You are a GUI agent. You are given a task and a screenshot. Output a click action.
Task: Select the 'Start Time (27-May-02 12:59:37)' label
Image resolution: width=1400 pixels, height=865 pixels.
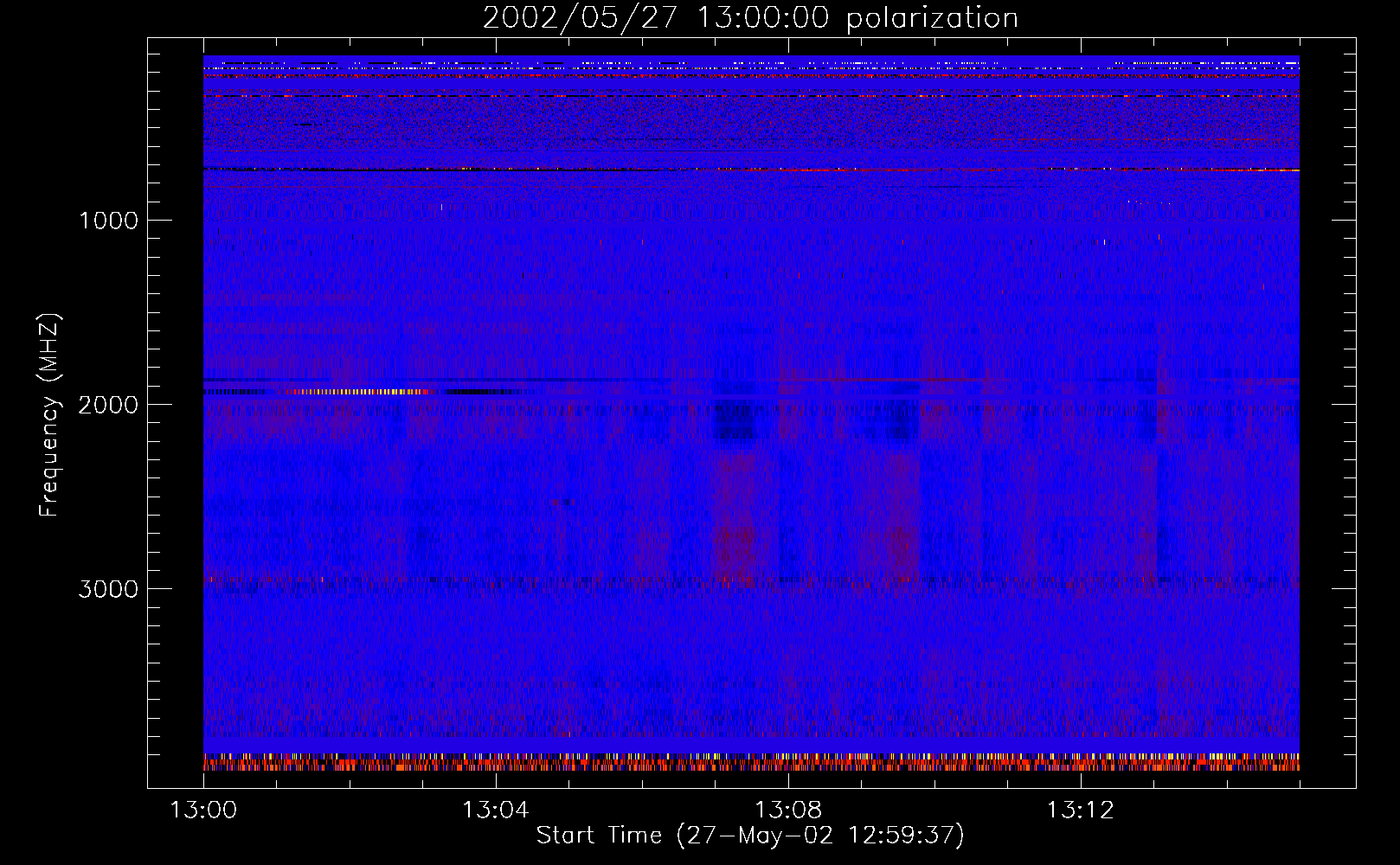coord(750,836)
